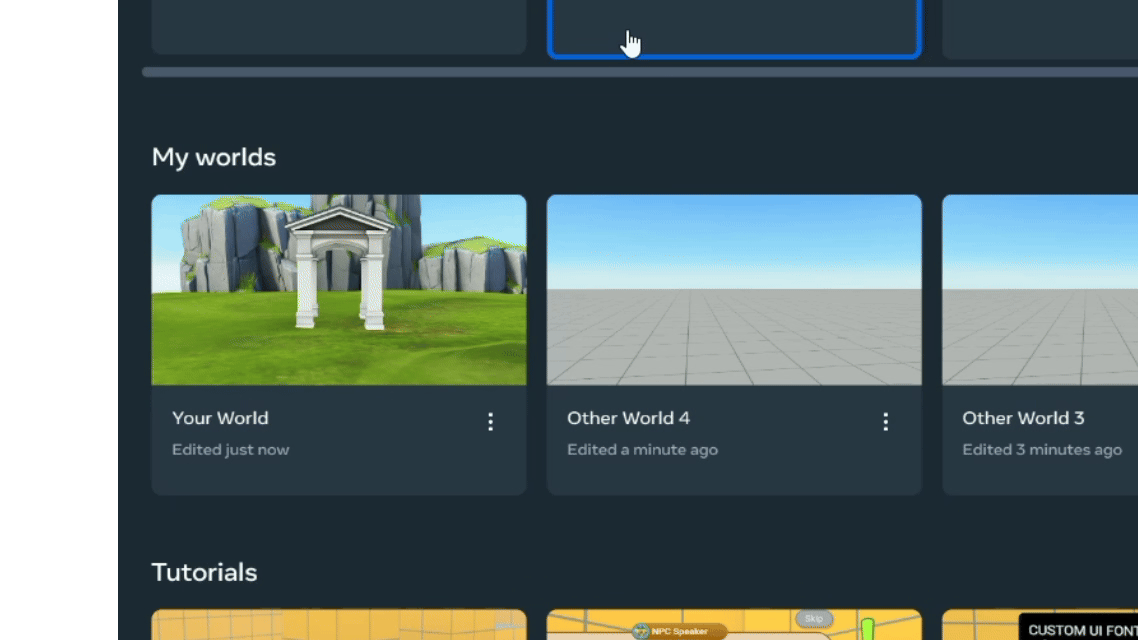Image resolution: width=1138 pixels, height=640 pixels.
Task: Select the Other World 3 preview thumbnail
Action: tap(1039, 289)
